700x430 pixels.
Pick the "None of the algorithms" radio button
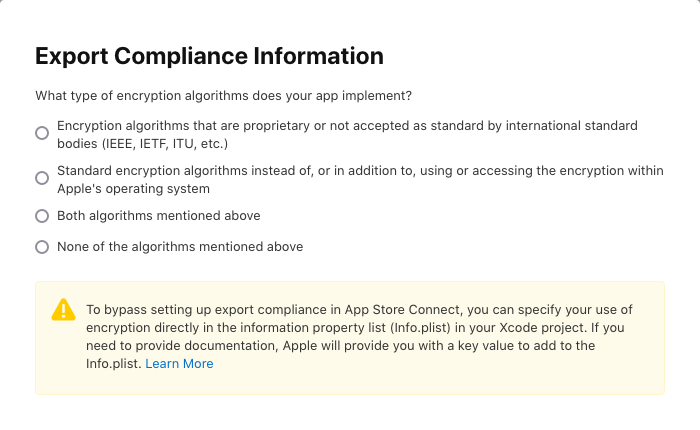tap(42, 246)
